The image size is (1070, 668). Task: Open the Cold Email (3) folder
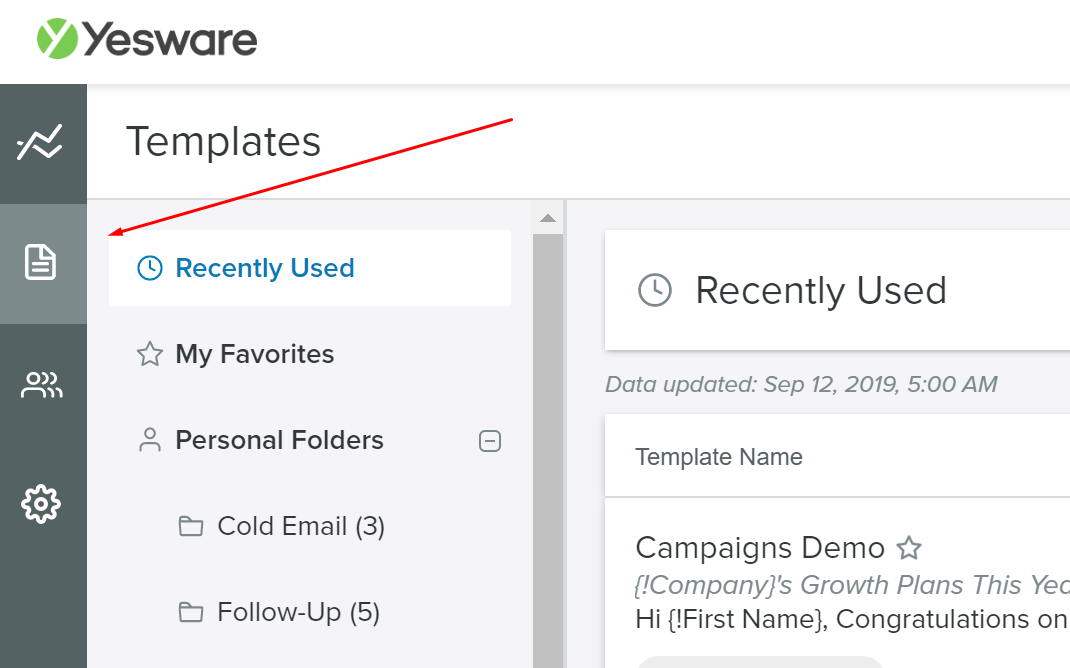[x=301, y=526]
